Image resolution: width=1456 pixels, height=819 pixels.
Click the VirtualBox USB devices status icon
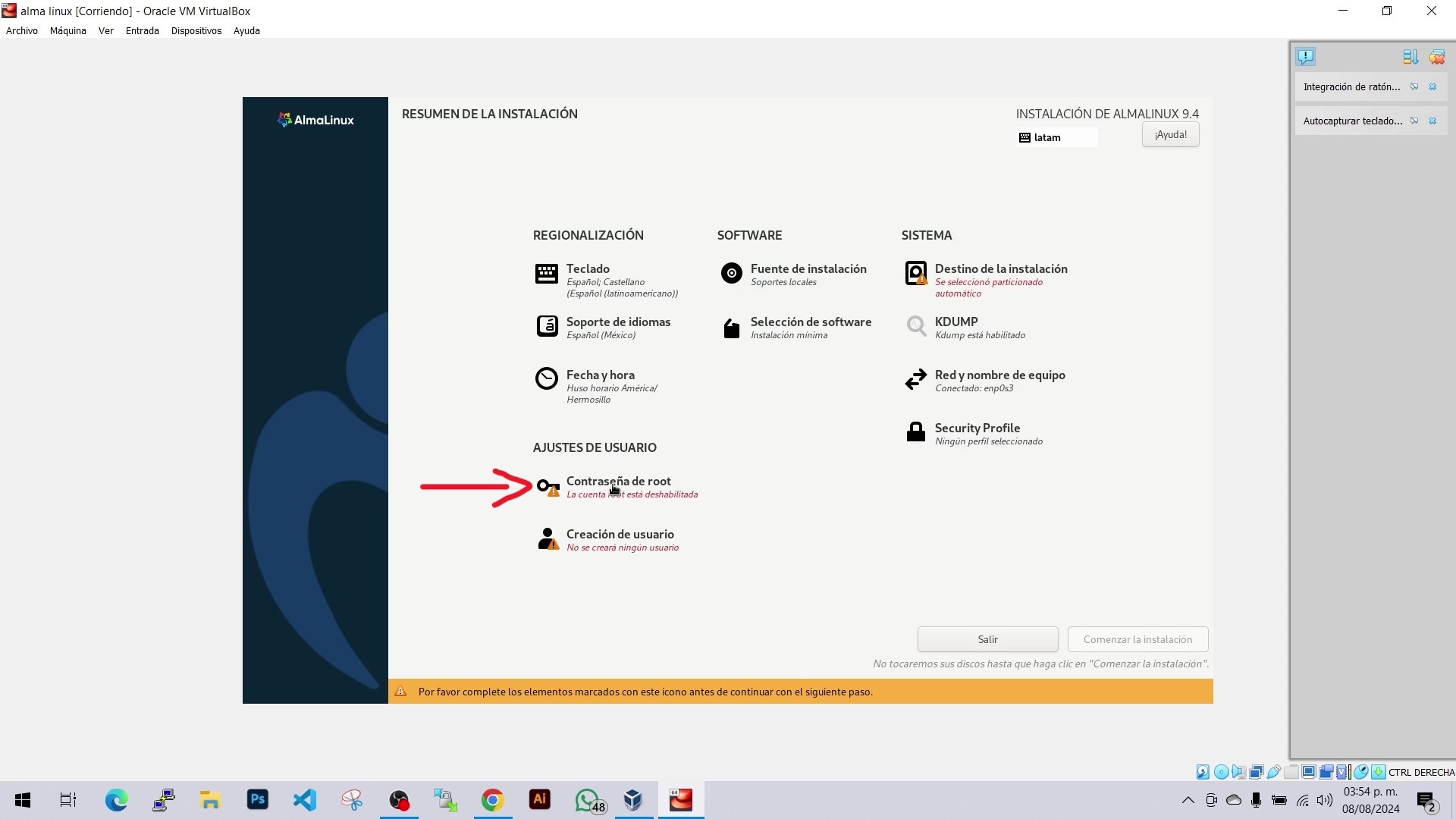[x=1274, y=772]
